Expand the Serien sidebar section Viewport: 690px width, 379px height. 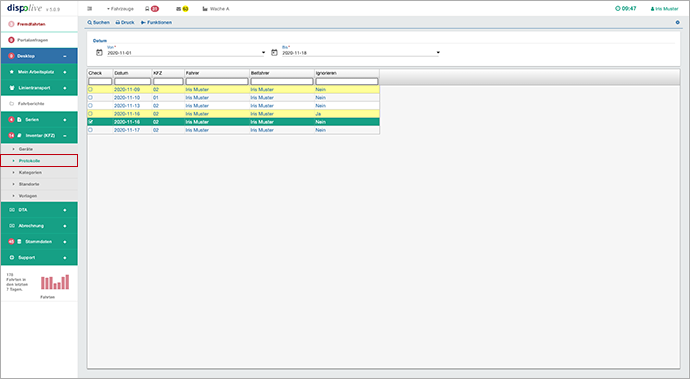(65, 120)
